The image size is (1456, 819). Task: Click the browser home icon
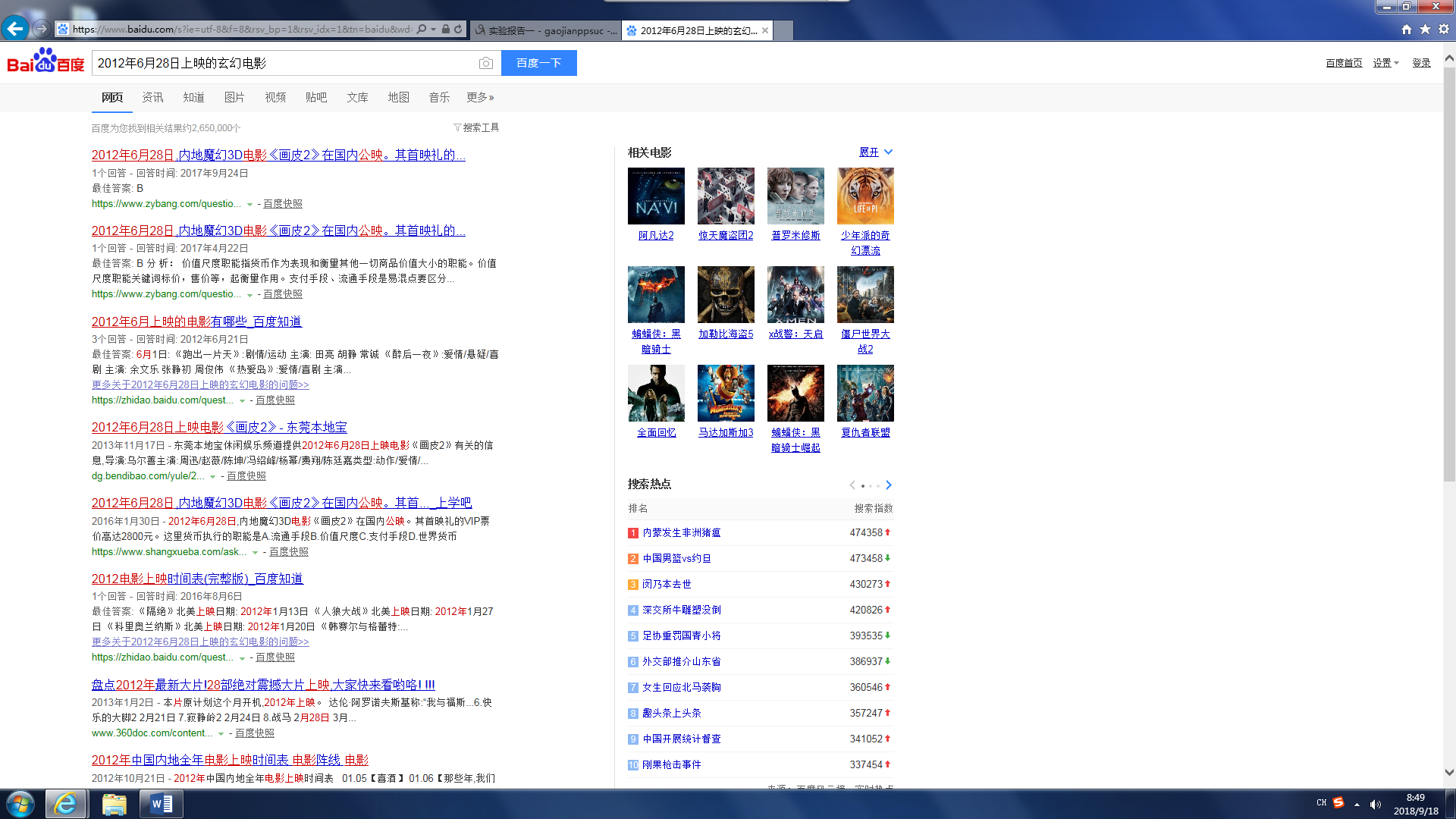(x=1407, y=29)
